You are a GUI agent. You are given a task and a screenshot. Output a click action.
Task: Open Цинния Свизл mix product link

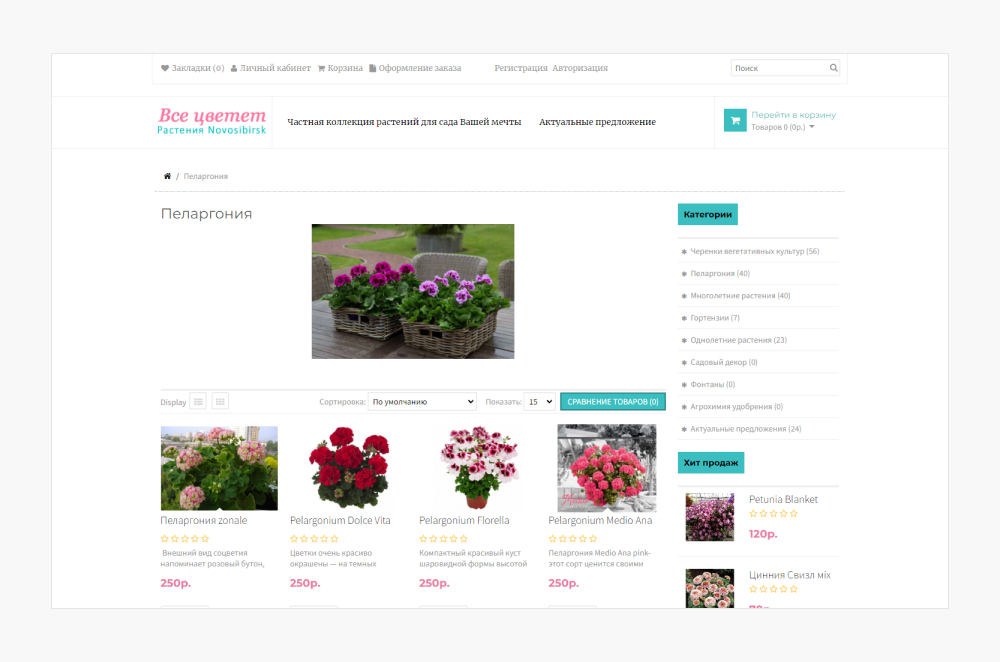(790, 575)
